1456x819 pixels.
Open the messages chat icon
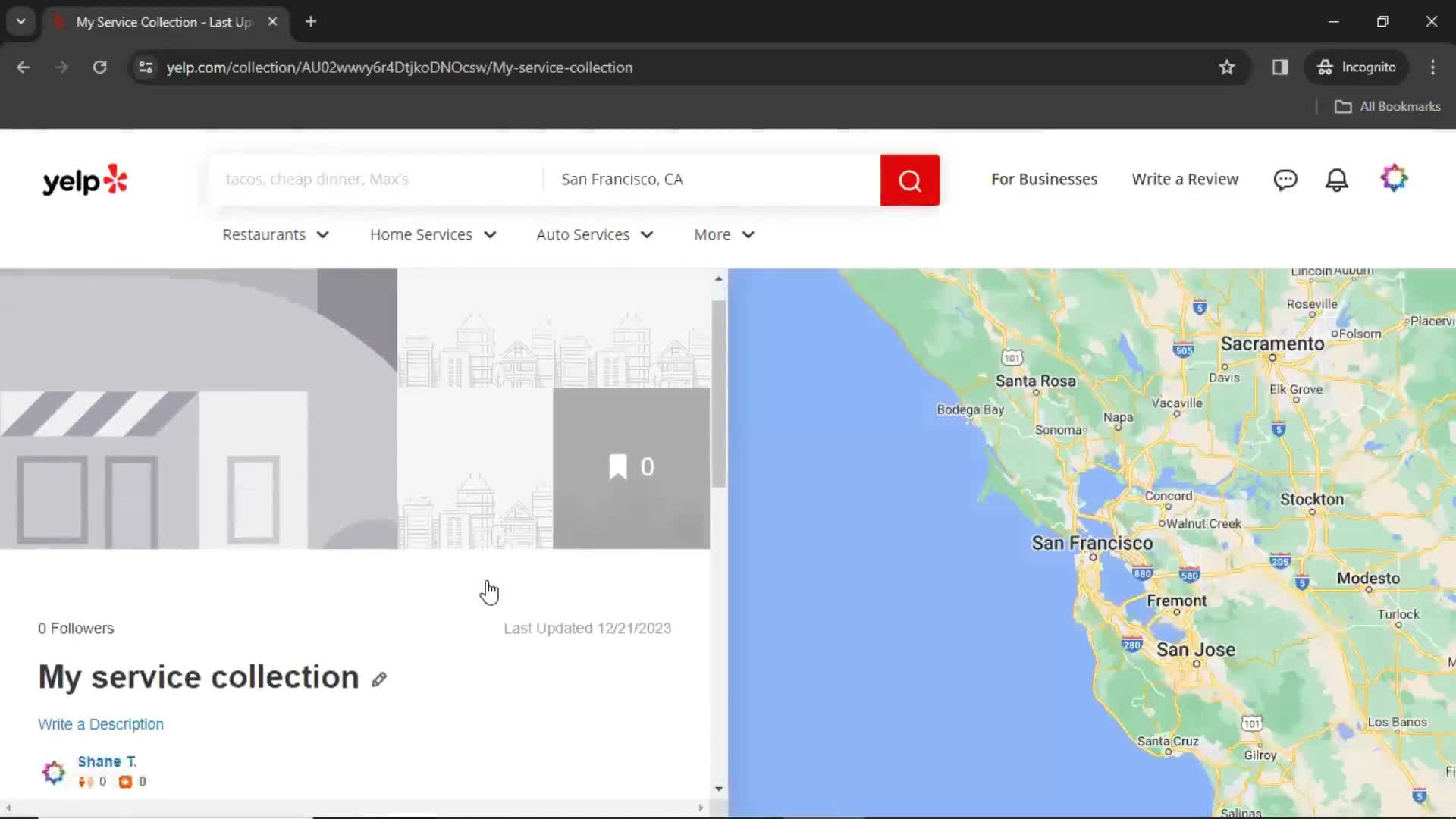click(x=1285, y=180)
